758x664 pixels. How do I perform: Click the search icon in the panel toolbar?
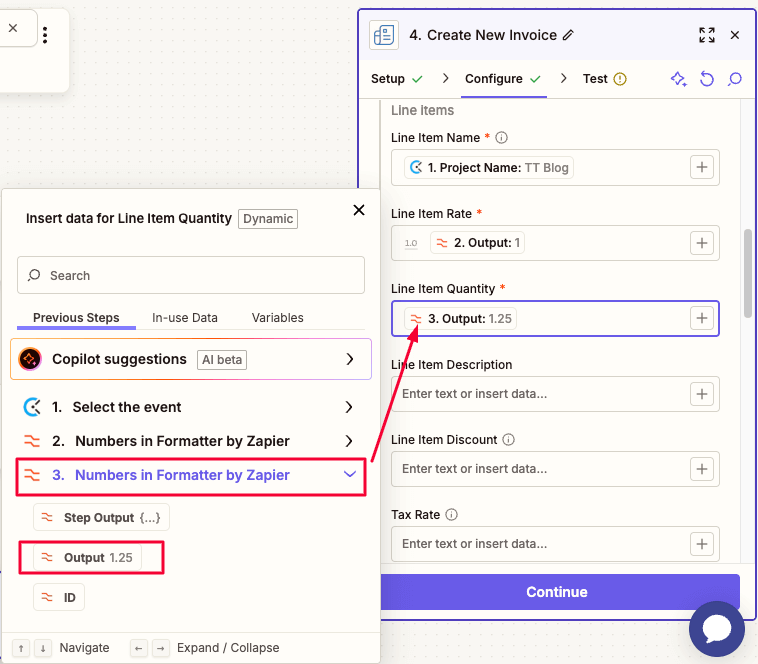[x=735, y=79]
